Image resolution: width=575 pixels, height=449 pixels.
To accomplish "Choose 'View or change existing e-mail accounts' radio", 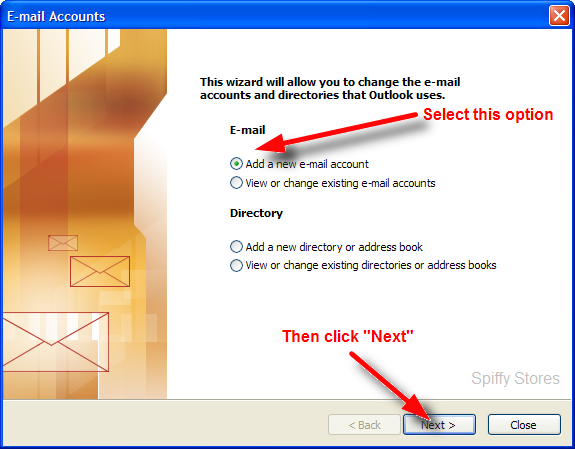I will [x=236, y=183].
